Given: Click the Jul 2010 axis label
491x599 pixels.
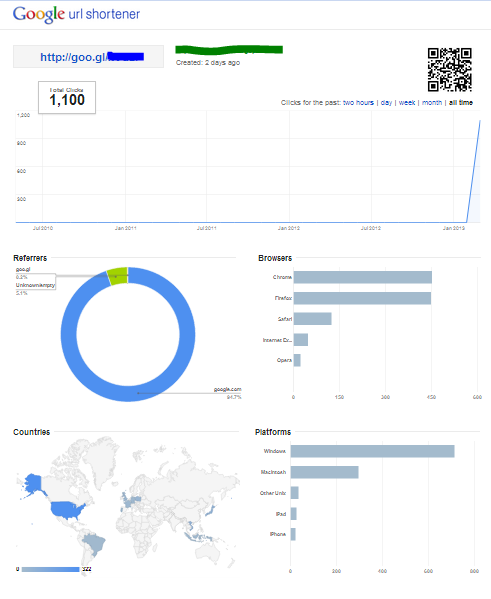Looking at the screenshot, I should tap(43, 228).
